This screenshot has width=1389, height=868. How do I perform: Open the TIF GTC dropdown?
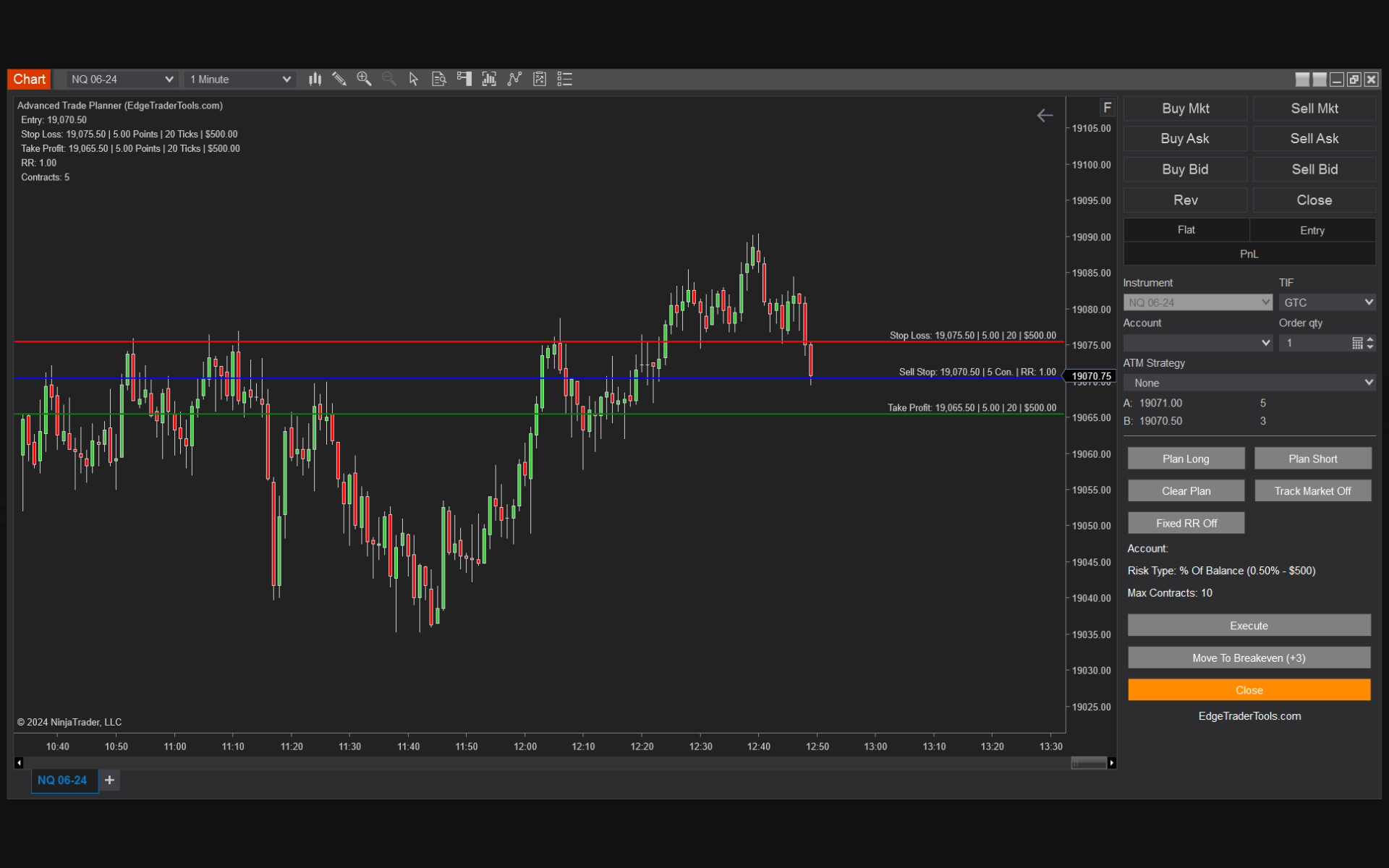tap(1327, 302)
